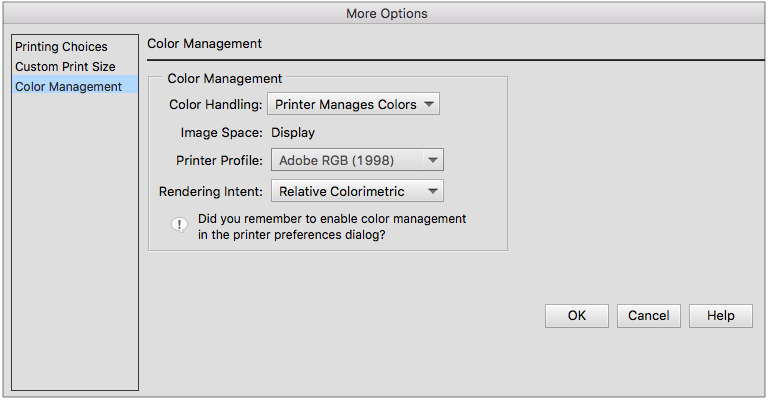Open Help for this dialog
Image resolution: width=774 pixels, height=402 pixels.
[721, 315]
